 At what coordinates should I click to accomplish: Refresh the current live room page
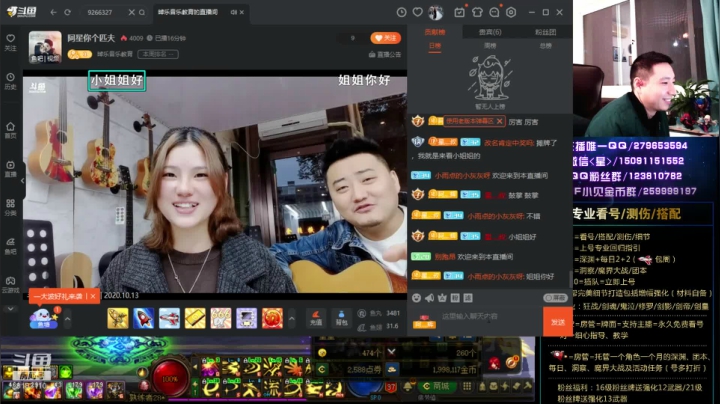coord(68,12)
